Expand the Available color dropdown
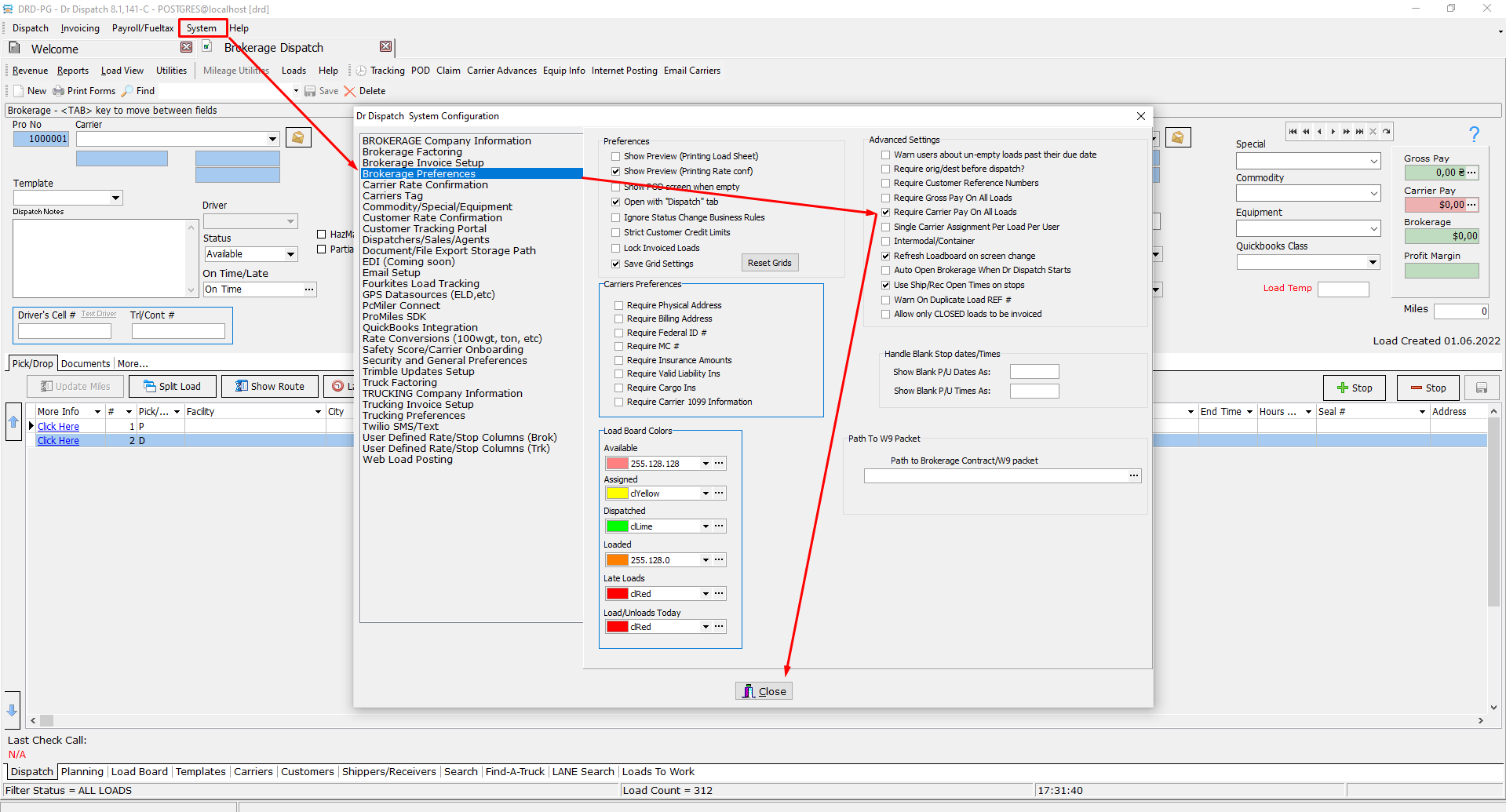1506x812 pixels. [706, 464]
